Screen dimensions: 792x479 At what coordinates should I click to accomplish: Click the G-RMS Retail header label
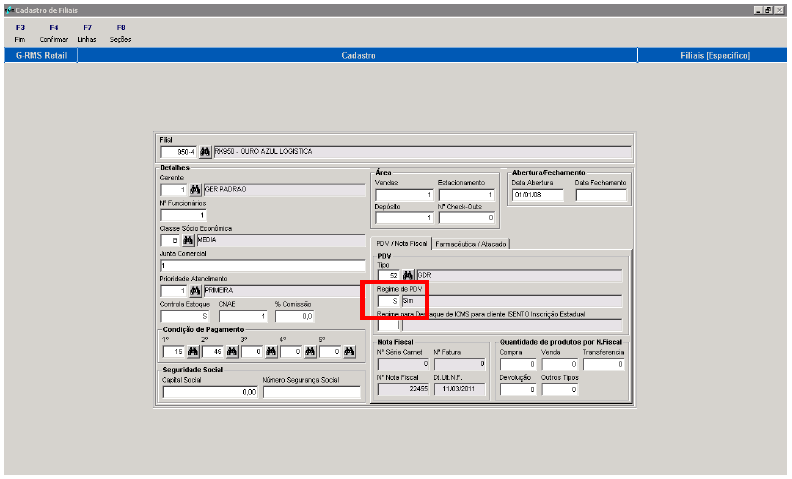click(x=41, y=56)
